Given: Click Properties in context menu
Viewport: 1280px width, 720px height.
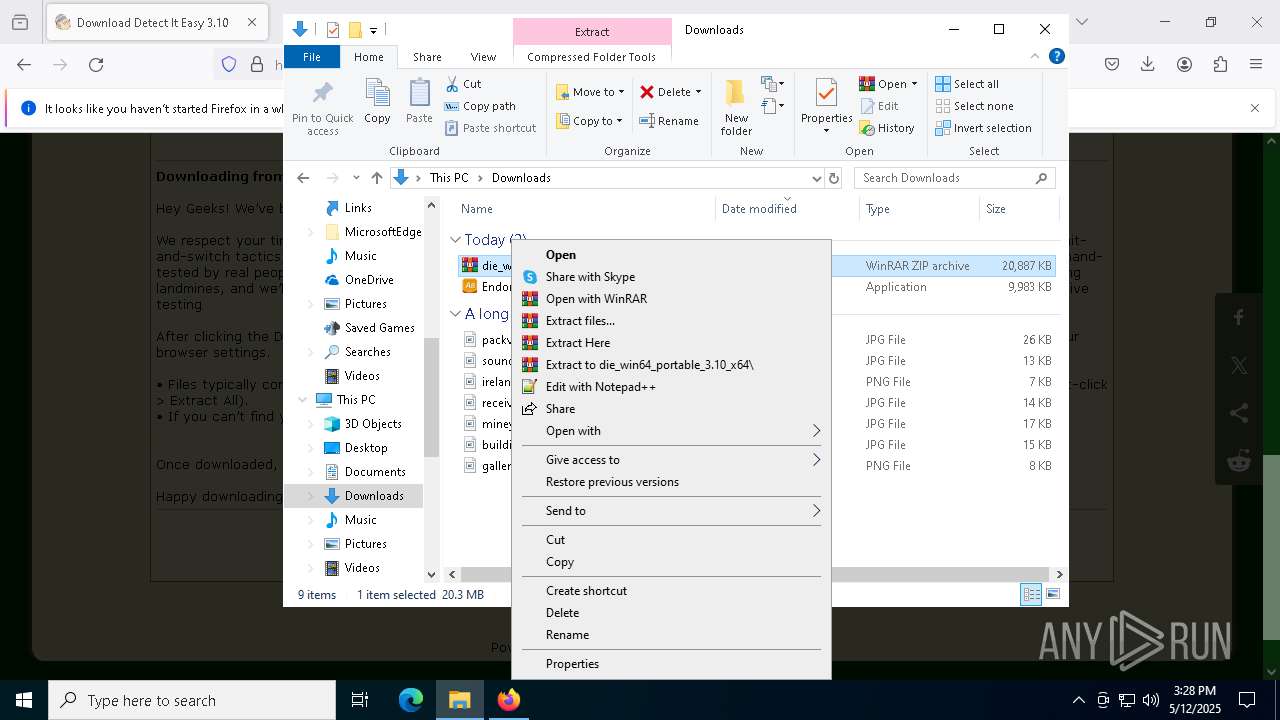Looking at the screenshot, I should (x=671, y=664).
